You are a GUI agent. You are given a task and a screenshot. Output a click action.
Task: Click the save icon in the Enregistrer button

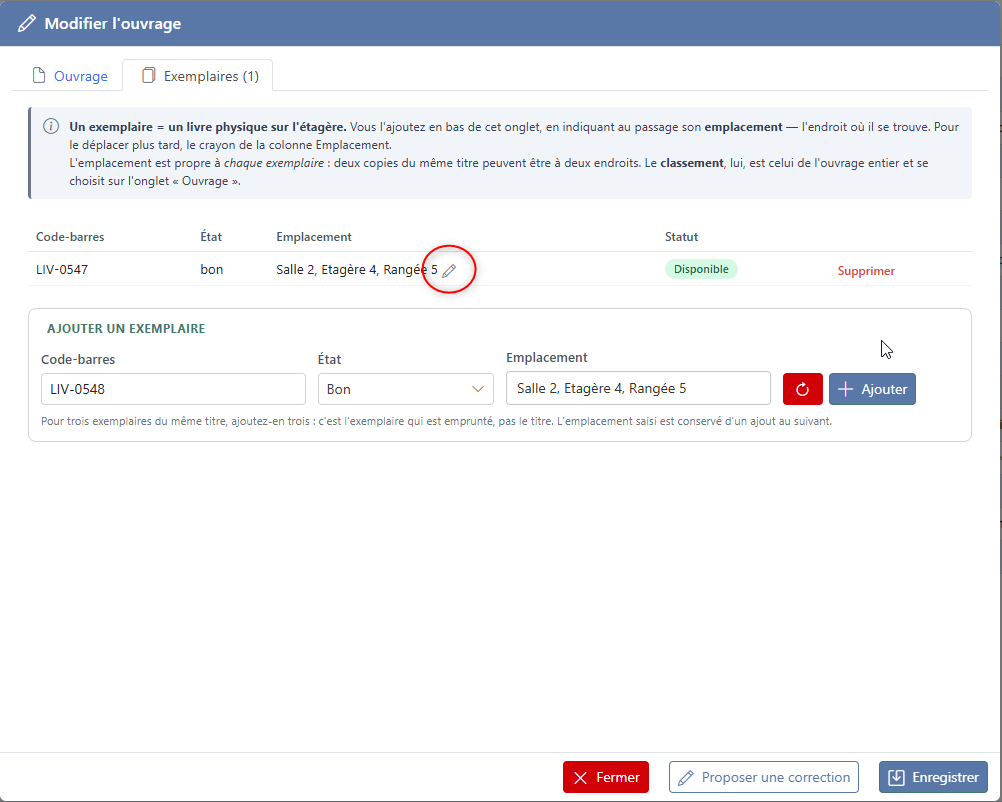point(896,777)
